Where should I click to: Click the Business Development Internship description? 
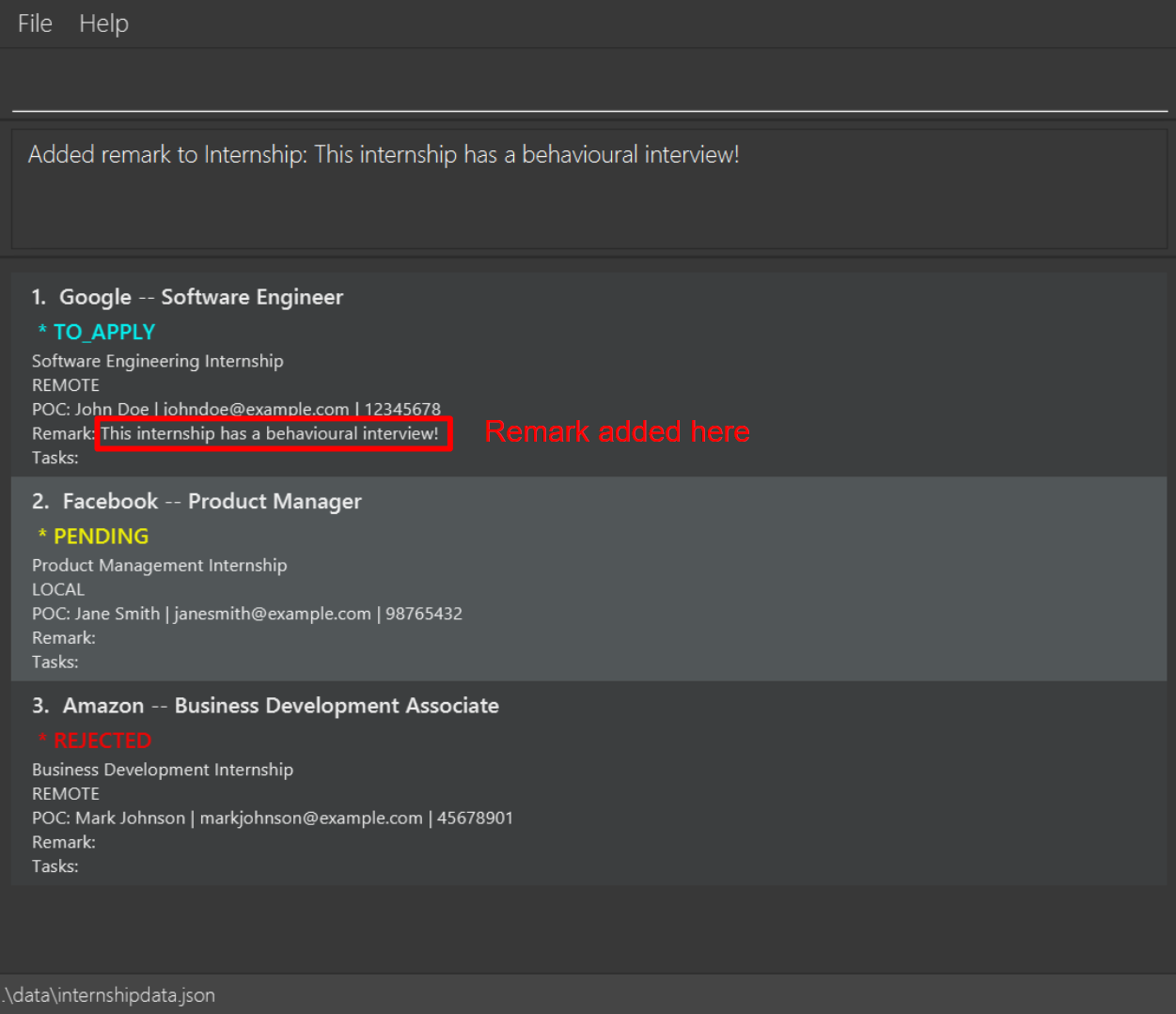click(162, 770)
